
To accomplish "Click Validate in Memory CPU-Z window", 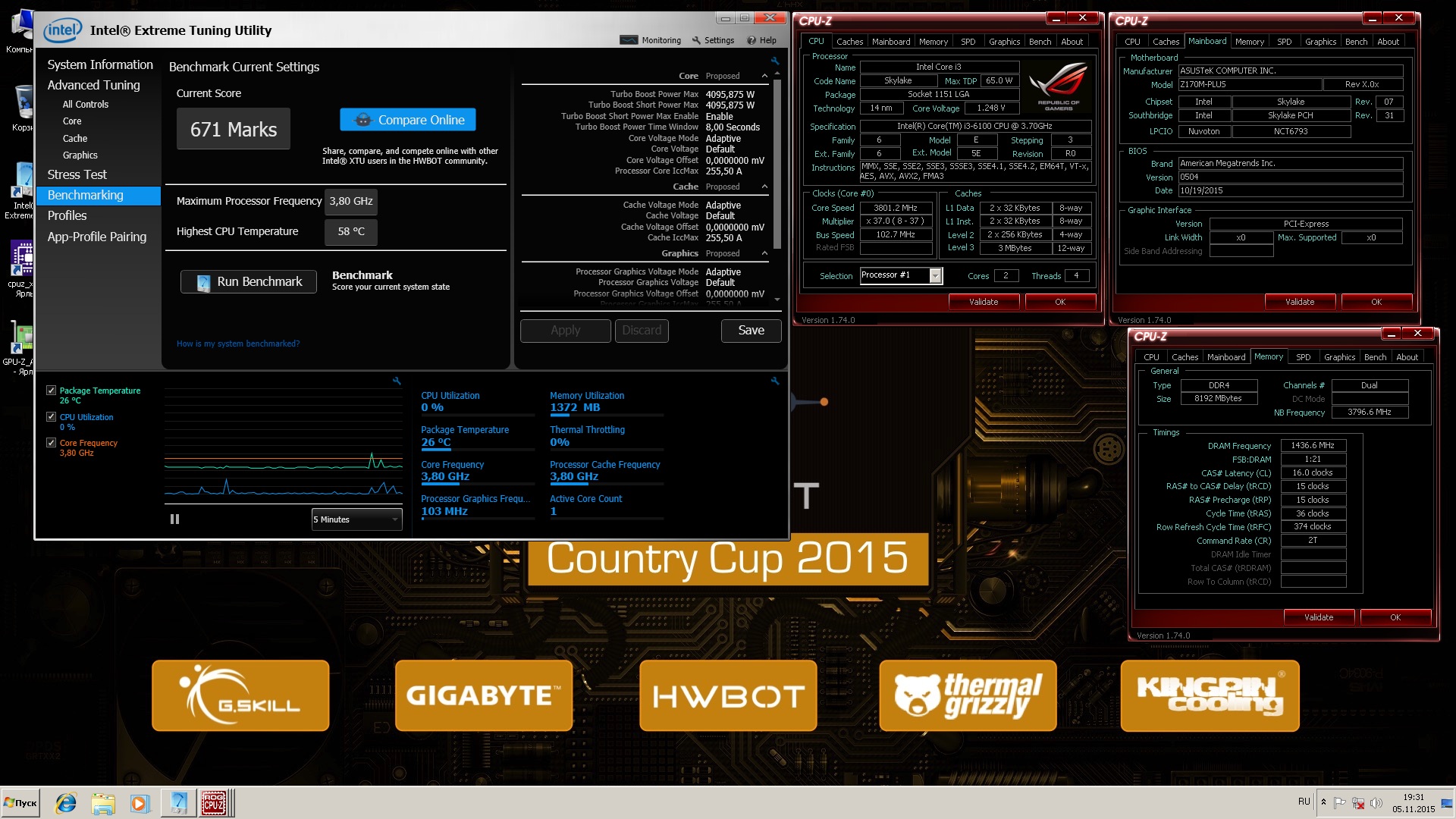I will click(x=1319, y=617).
